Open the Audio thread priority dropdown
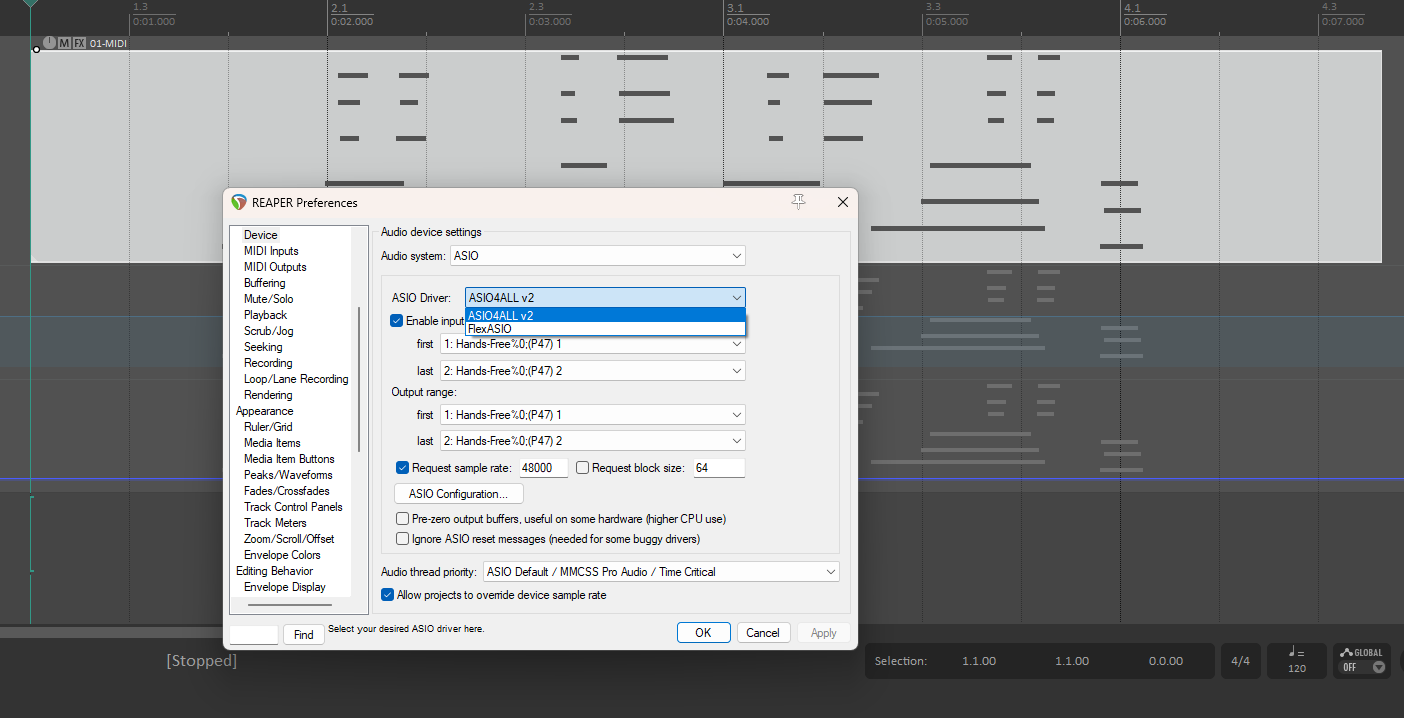This screenshot has width=1404, height=718. [661, 572]
